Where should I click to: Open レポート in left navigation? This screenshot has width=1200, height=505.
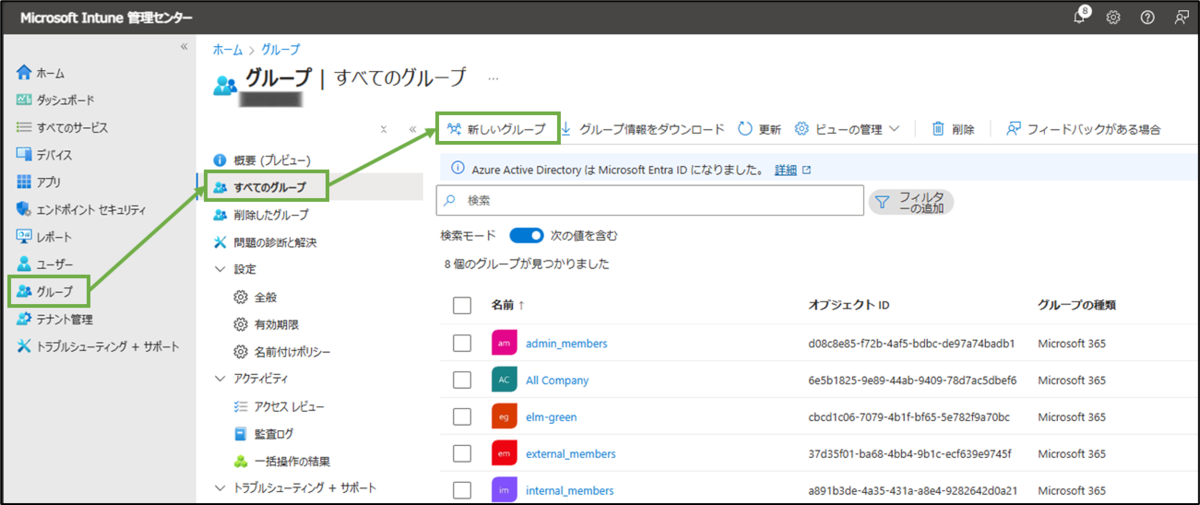point(45,237)
